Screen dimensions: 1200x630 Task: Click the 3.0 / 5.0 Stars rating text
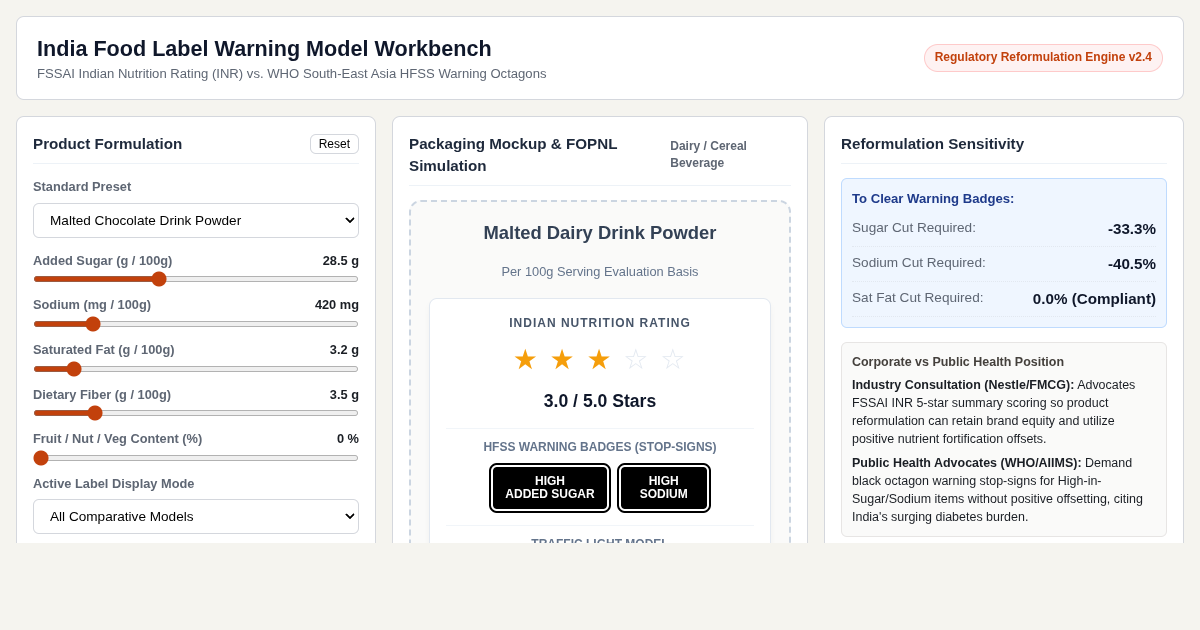(x=600, y=401)
